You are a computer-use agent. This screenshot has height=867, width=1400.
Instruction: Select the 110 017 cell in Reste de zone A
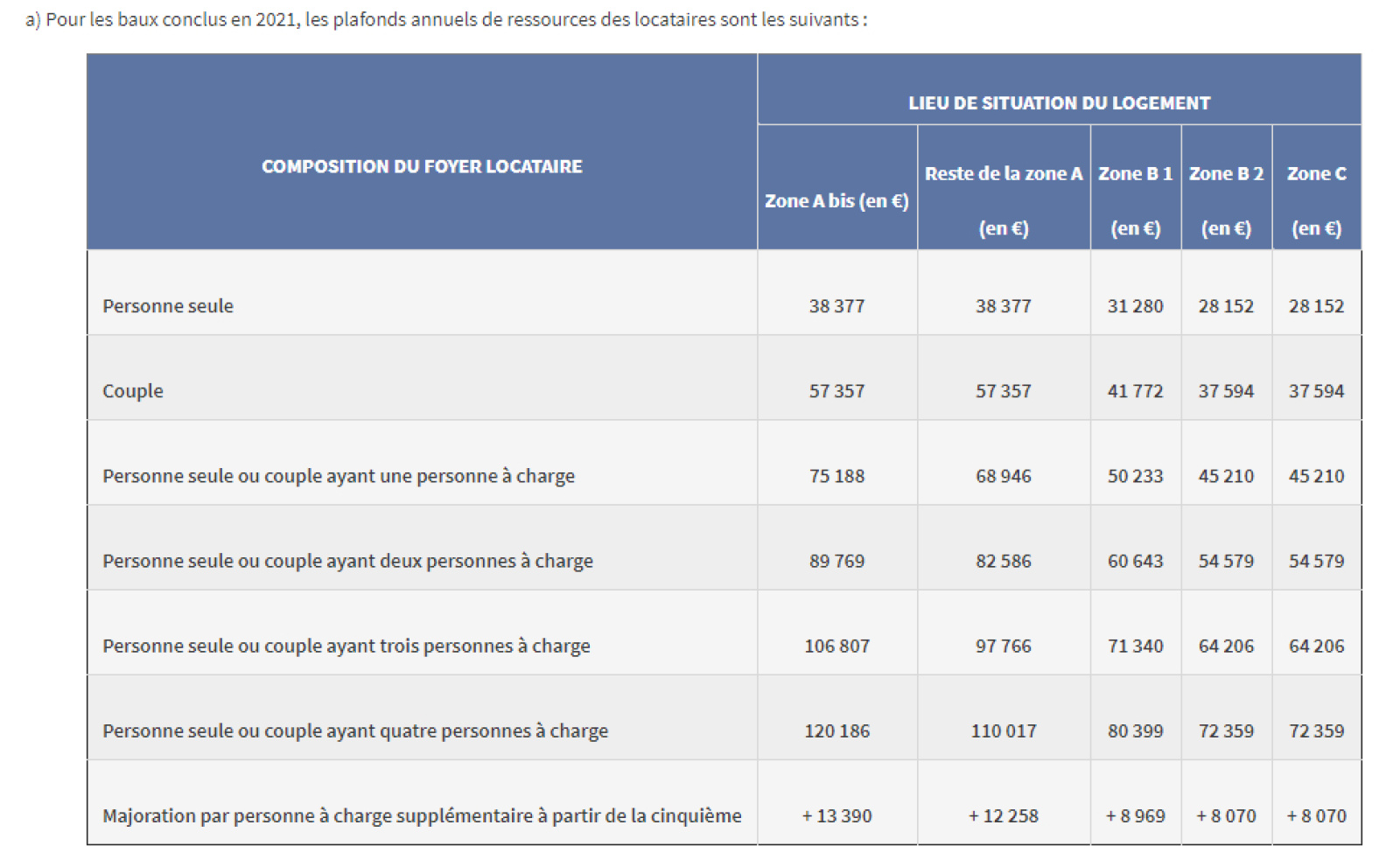click(x=1003, y=731)
